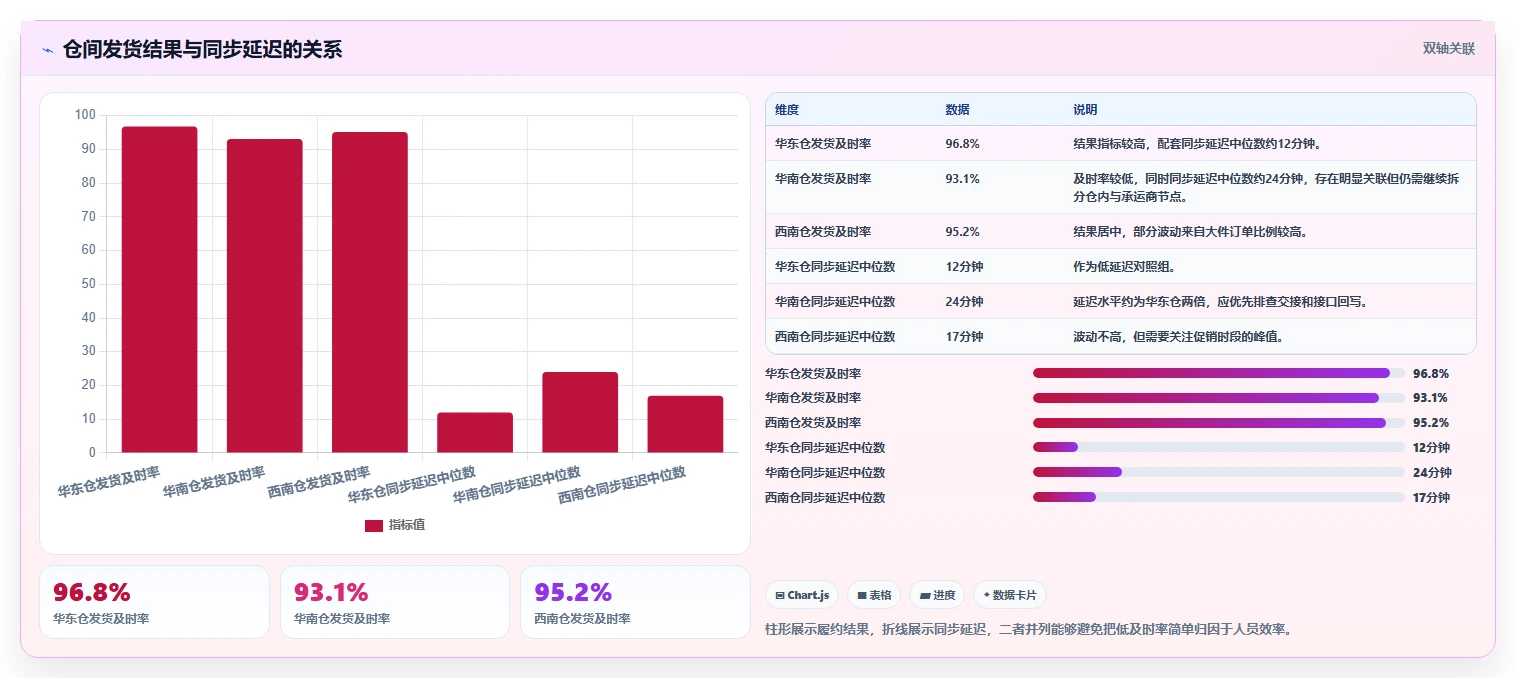Select the 93.1% 华南仓发货及时率 KPI card

tap(395, 602)
